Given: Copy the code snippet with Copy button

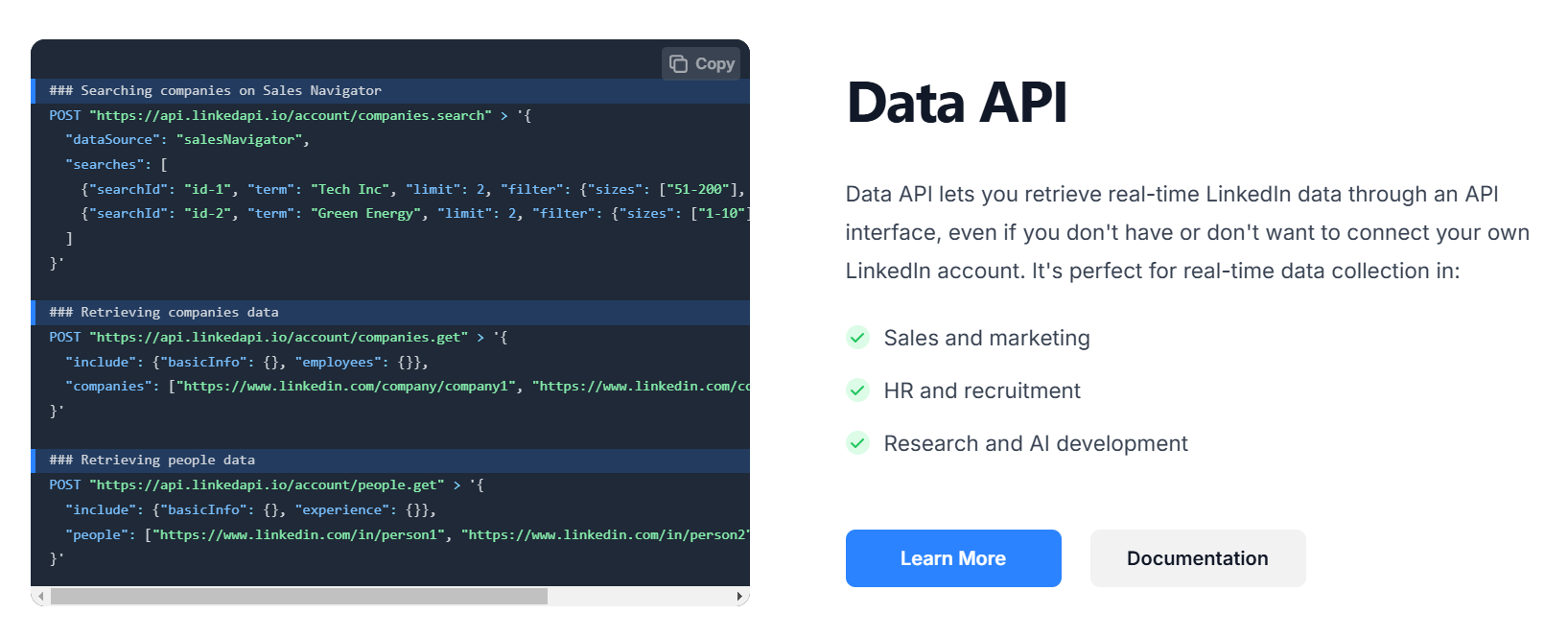Looking at the screenshot, I should pyautogui.click(x=701, y=63).
